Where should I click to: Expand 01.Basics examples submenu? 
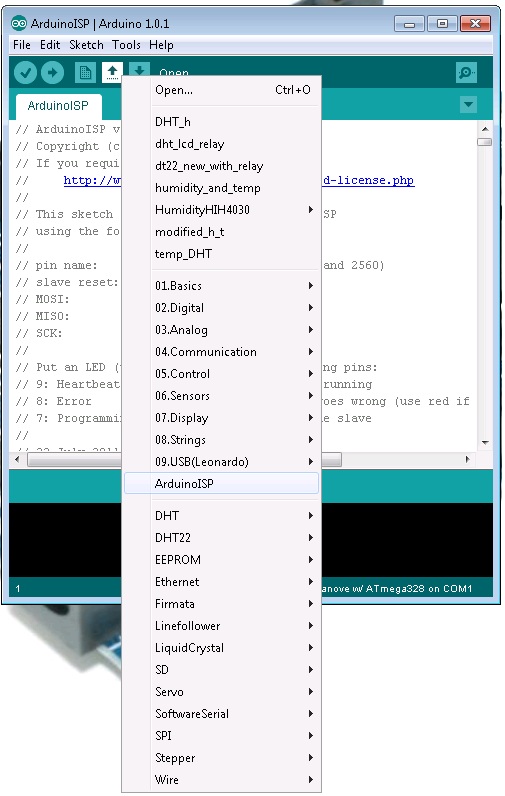click(x=221, y=286)
